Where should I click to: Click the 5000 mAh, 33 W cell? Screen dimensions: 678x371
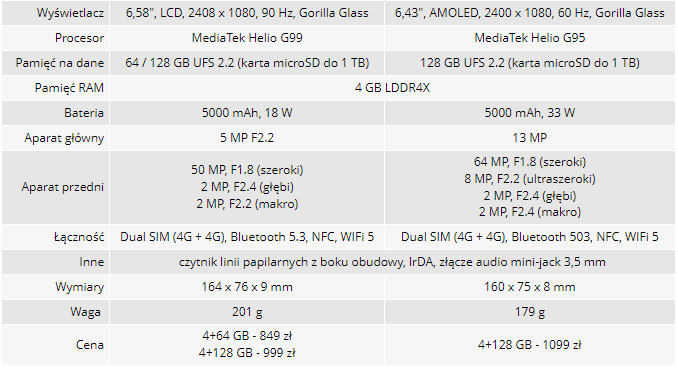tap(530, 113)
